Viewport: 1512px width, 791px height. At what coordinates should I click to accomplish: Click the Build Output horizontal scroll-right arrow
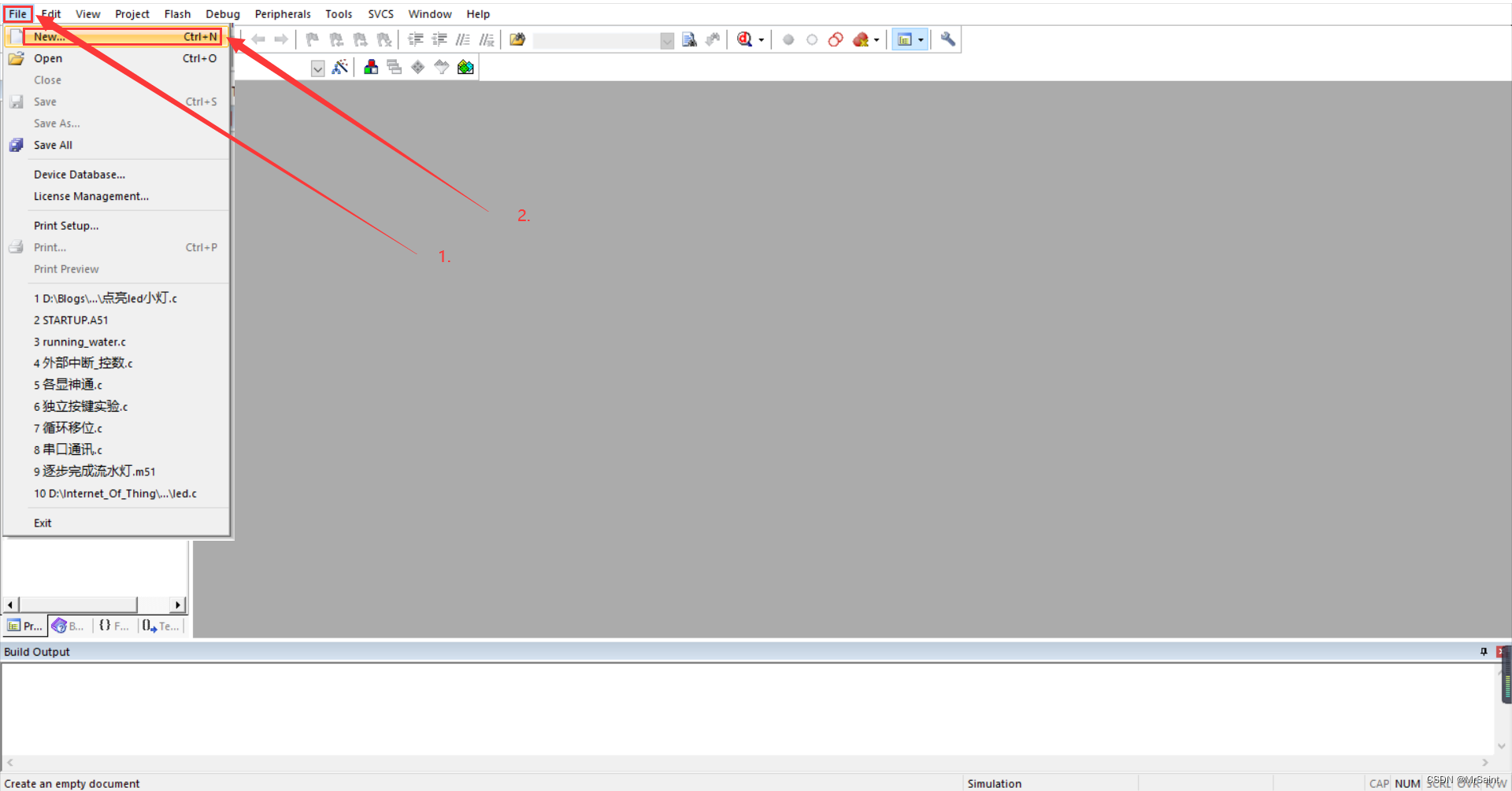[x=1485, y=763]
